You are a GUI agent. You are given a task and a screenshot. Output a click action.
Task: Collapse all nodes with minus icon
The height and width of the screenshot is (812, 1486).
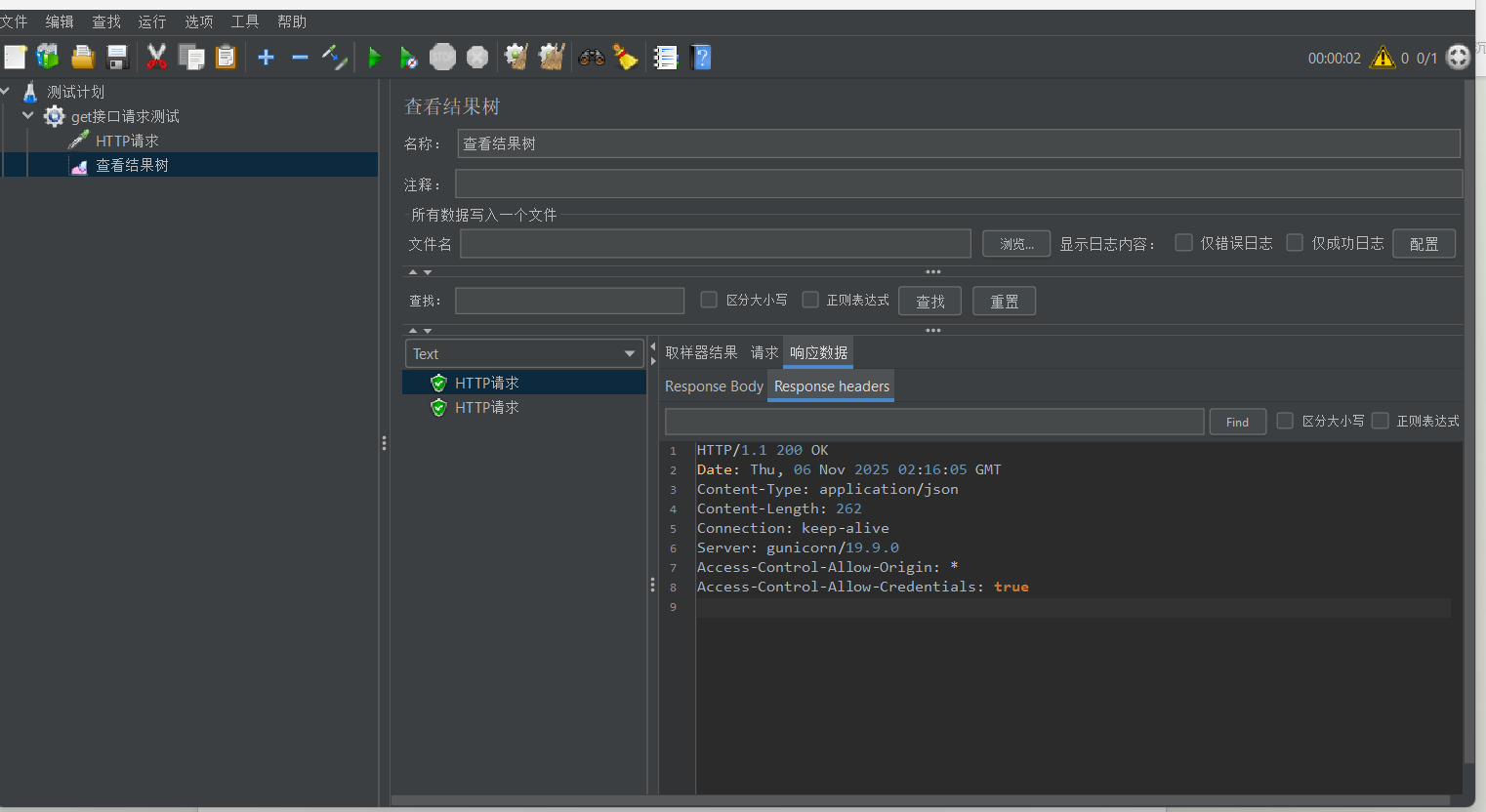click(x=300, y=58)
